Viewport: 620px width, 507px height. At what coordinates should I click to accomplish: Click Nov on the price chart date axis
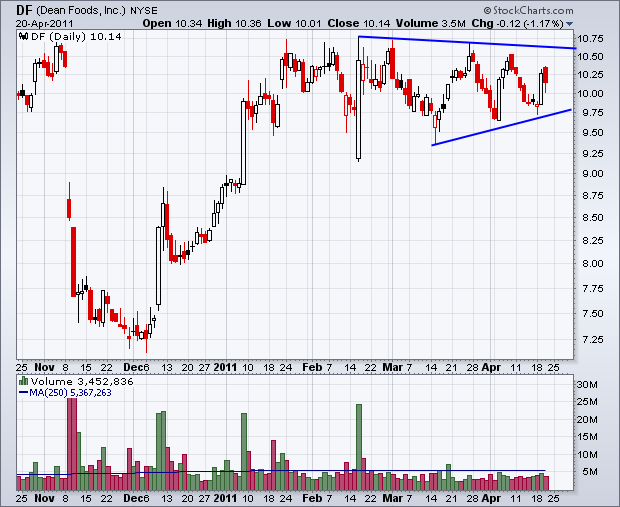(x=44, y=367)
